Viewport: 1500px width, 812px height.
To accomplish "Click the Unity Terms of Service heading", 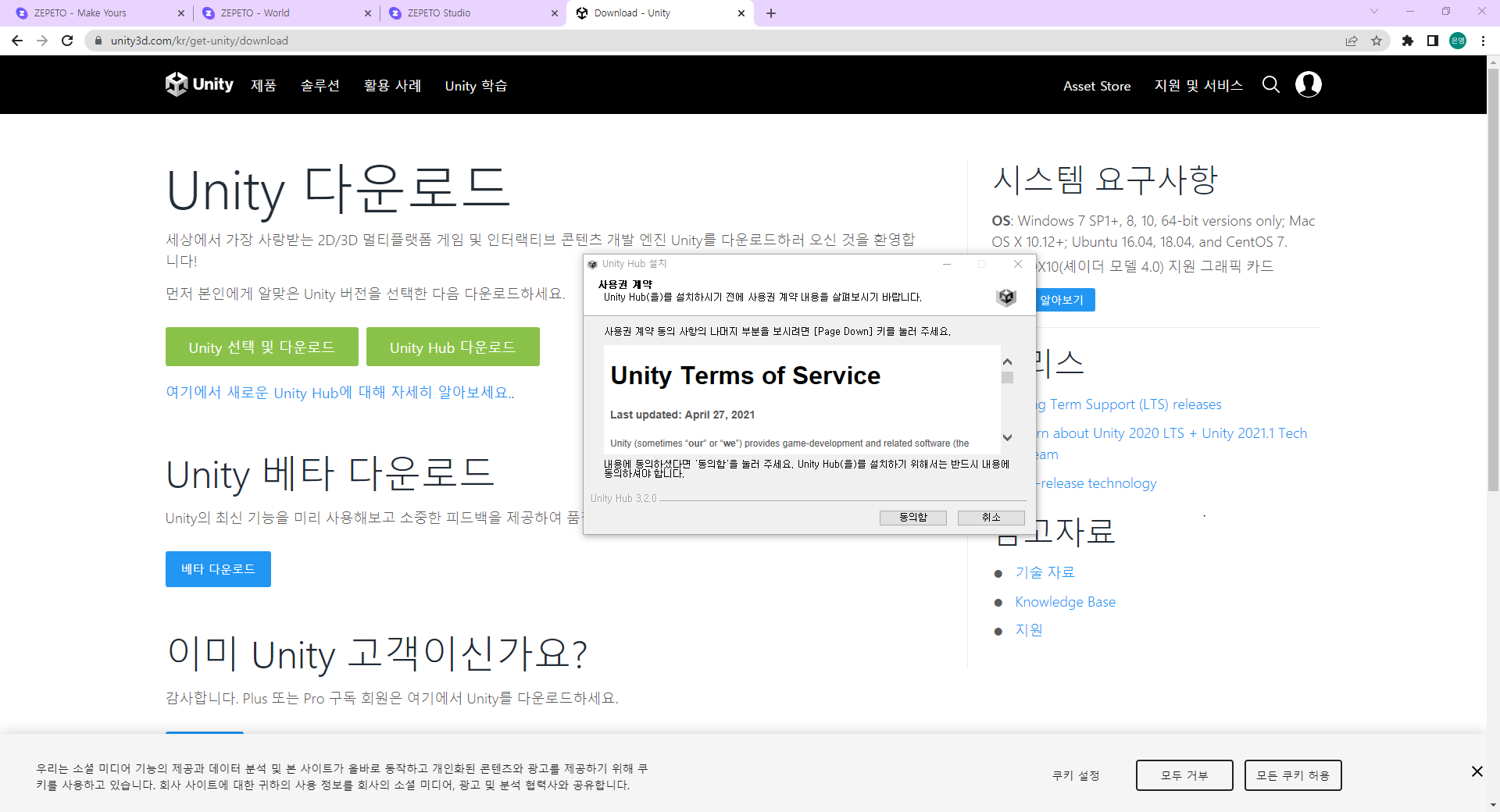I will (745, 376).
